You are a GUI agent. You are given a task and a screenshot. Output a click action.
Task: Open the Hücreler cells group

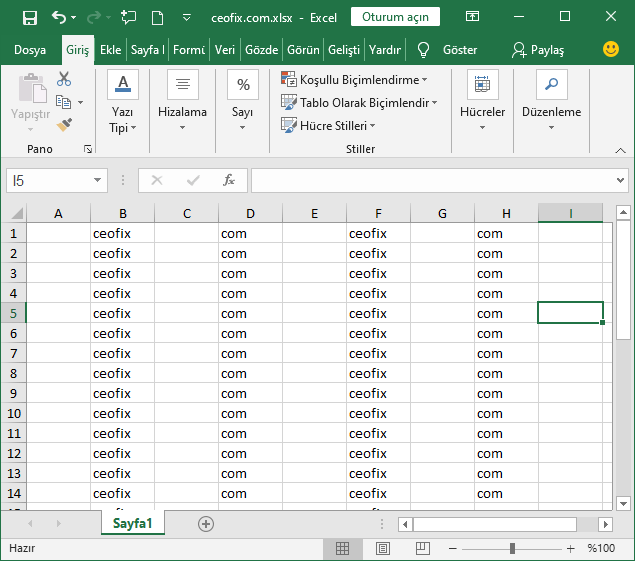click(x=482, y=101)
